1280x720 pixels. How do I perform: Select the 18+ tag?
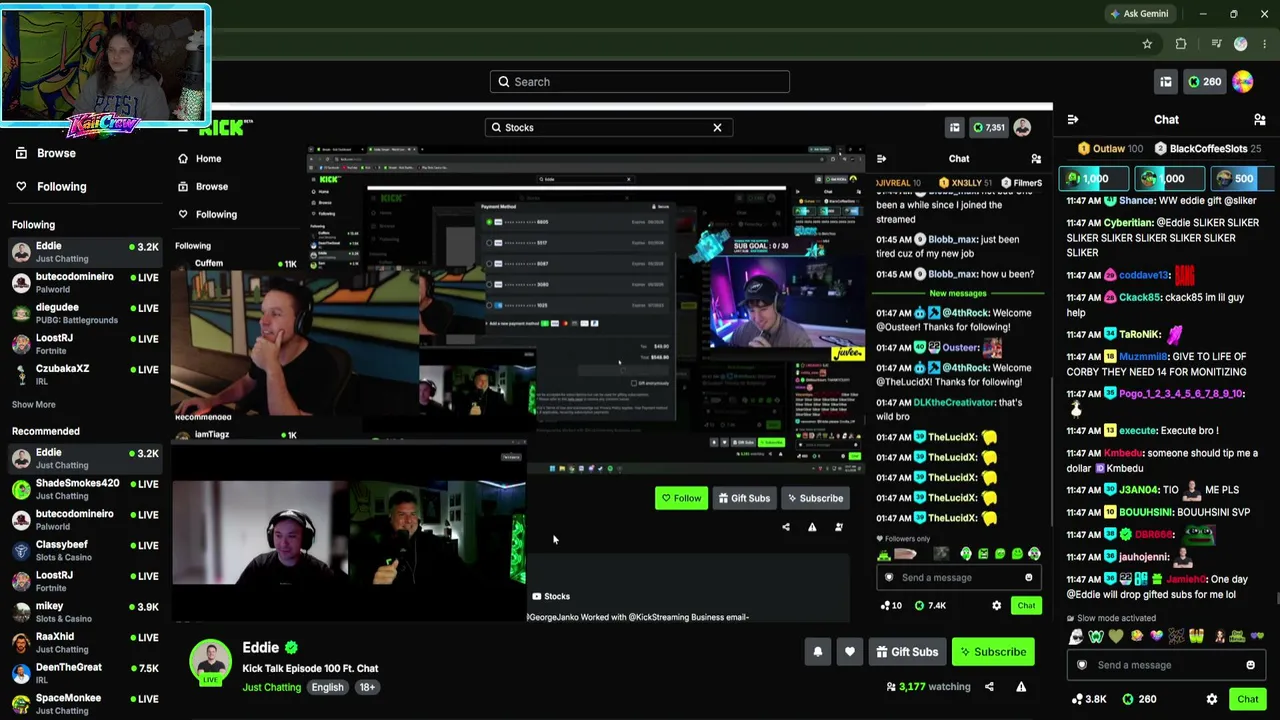pyautogui.click(x=367, y=687)
